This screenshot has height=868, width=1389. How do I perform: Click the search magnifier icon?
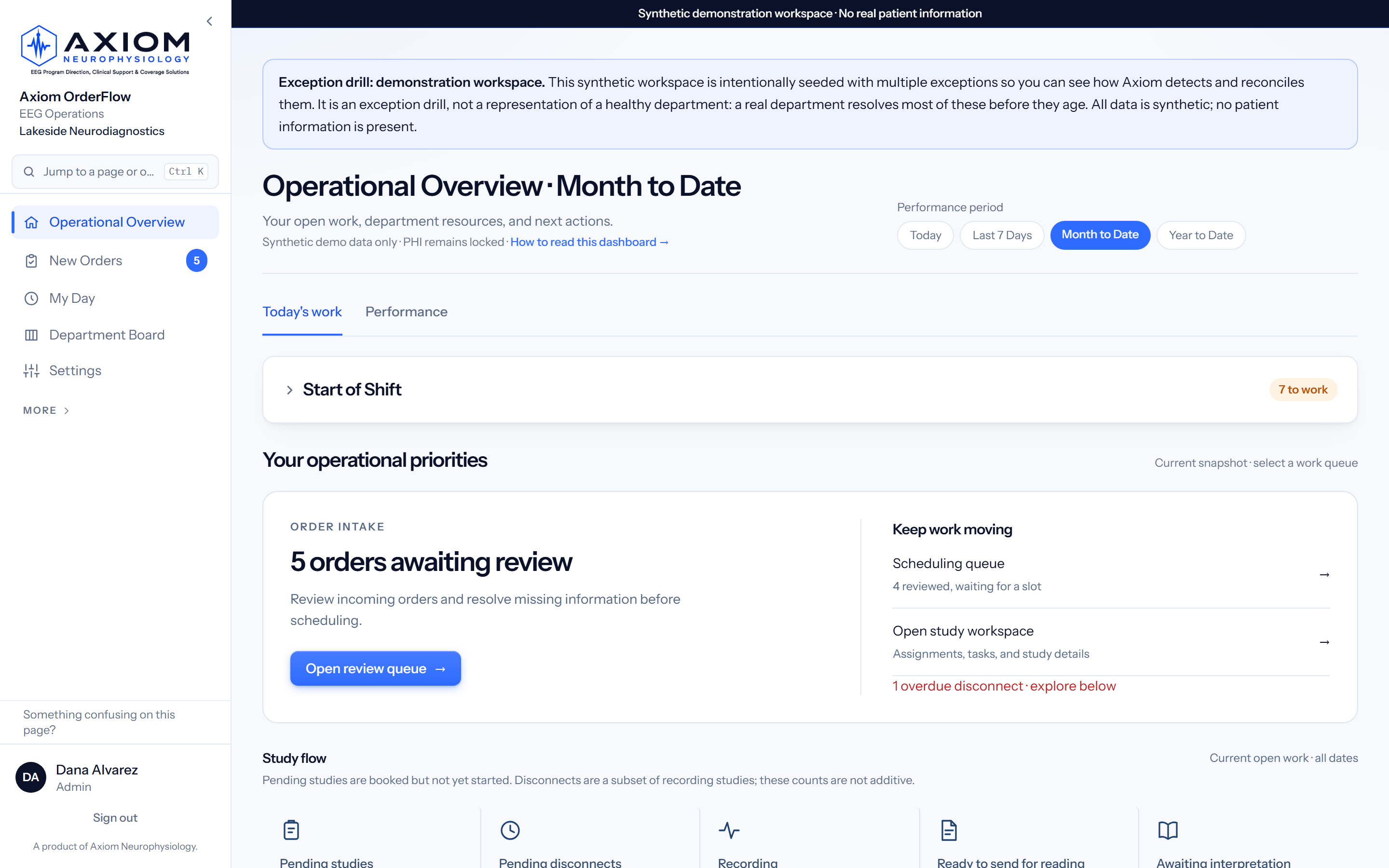click(x=29, y=172)
